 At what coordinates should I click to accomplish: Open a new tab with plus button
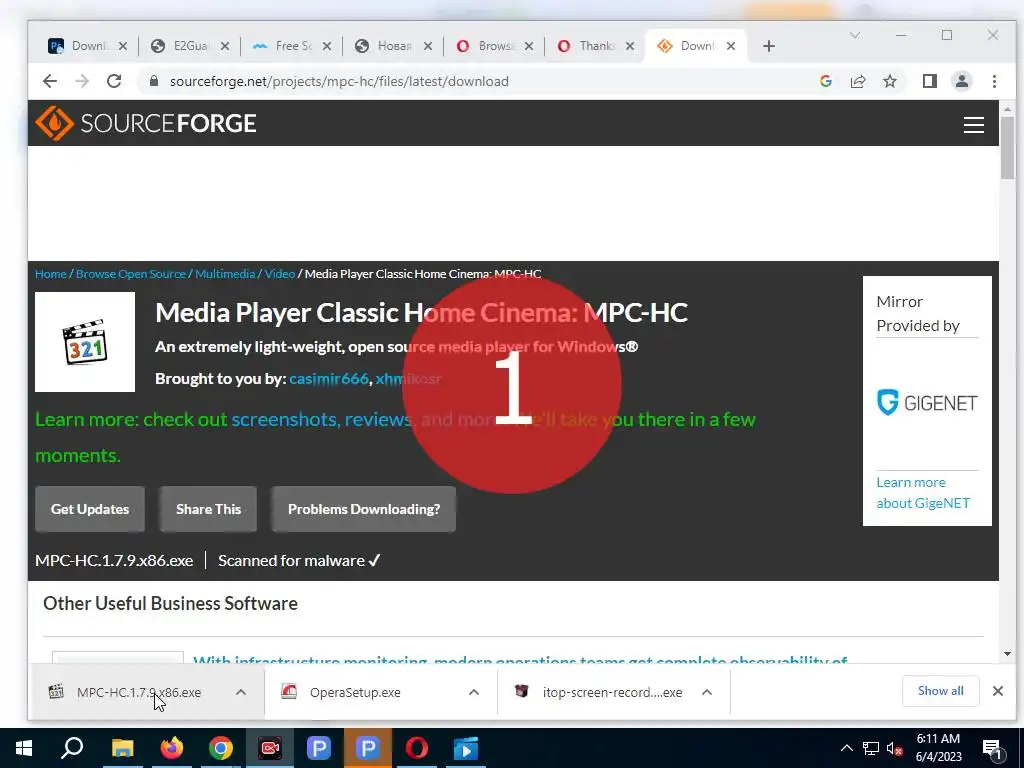(x=769, y=46)
